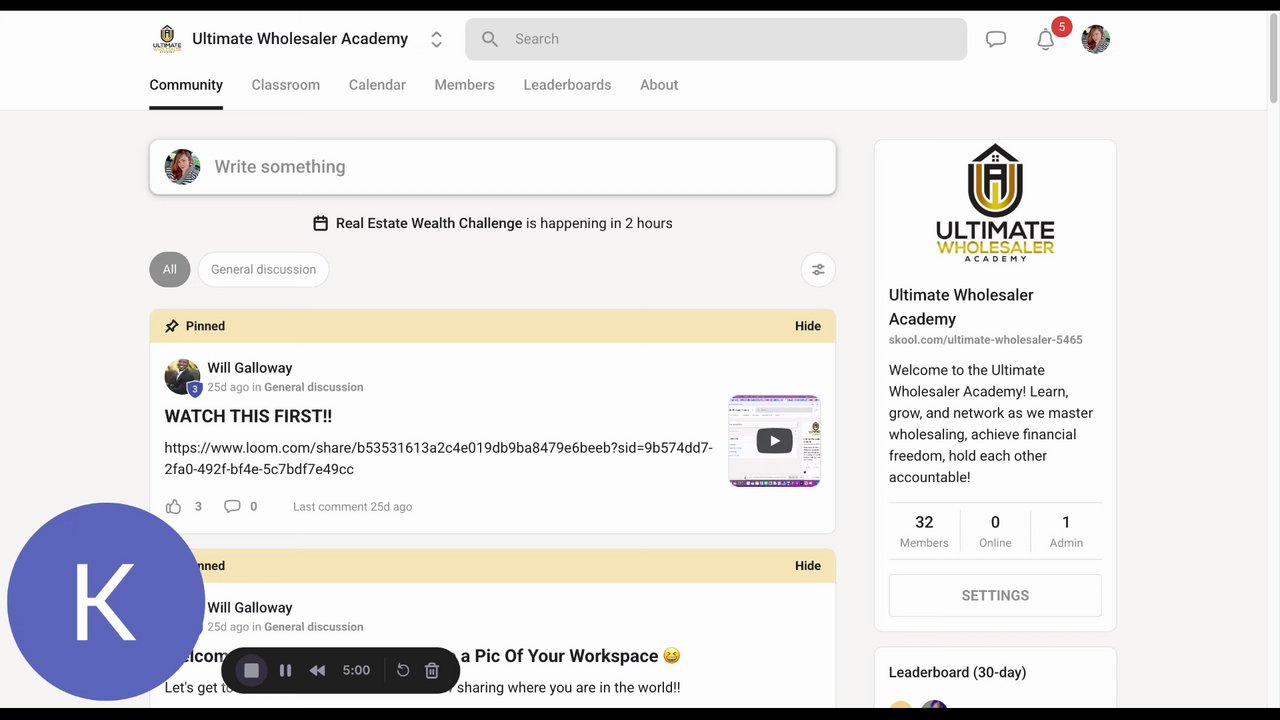Open General discussion category on workspace post

point(314,627)
